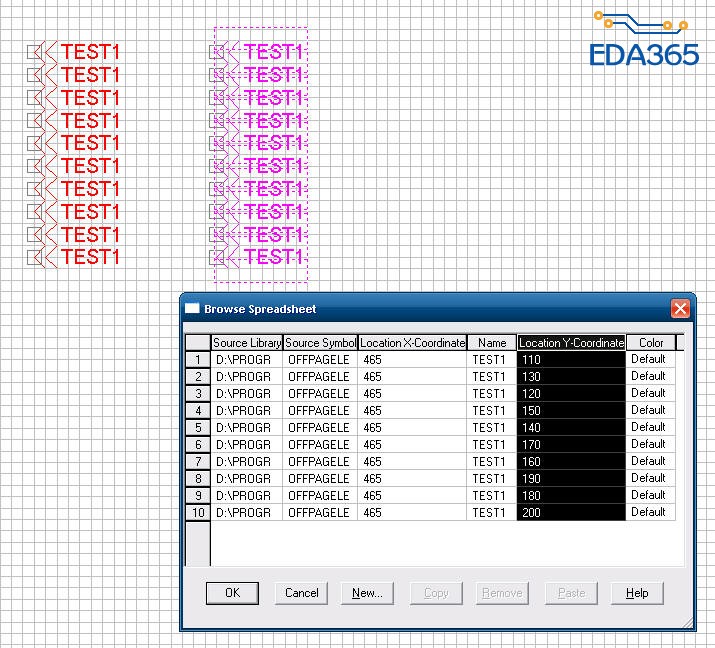Screen dimensions: 715x648
Task: Select the top red TEST1 off-page connector
Action: [x=73, y=52]
